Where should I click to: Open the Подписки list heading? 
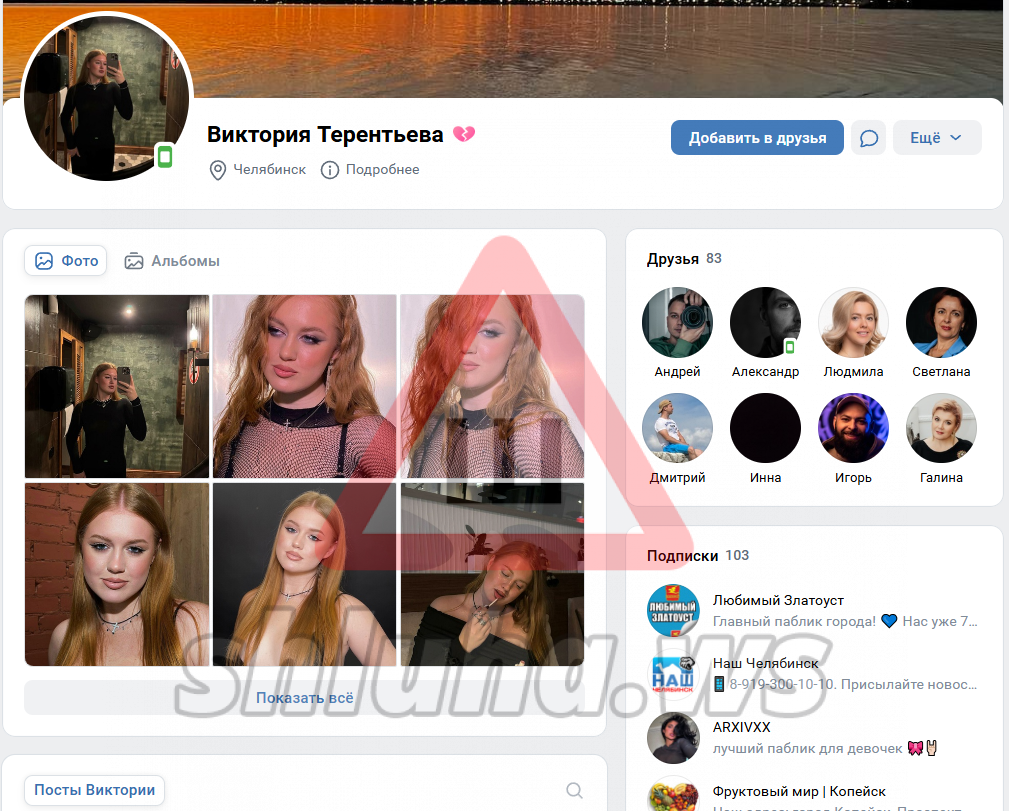pos(683,556)
